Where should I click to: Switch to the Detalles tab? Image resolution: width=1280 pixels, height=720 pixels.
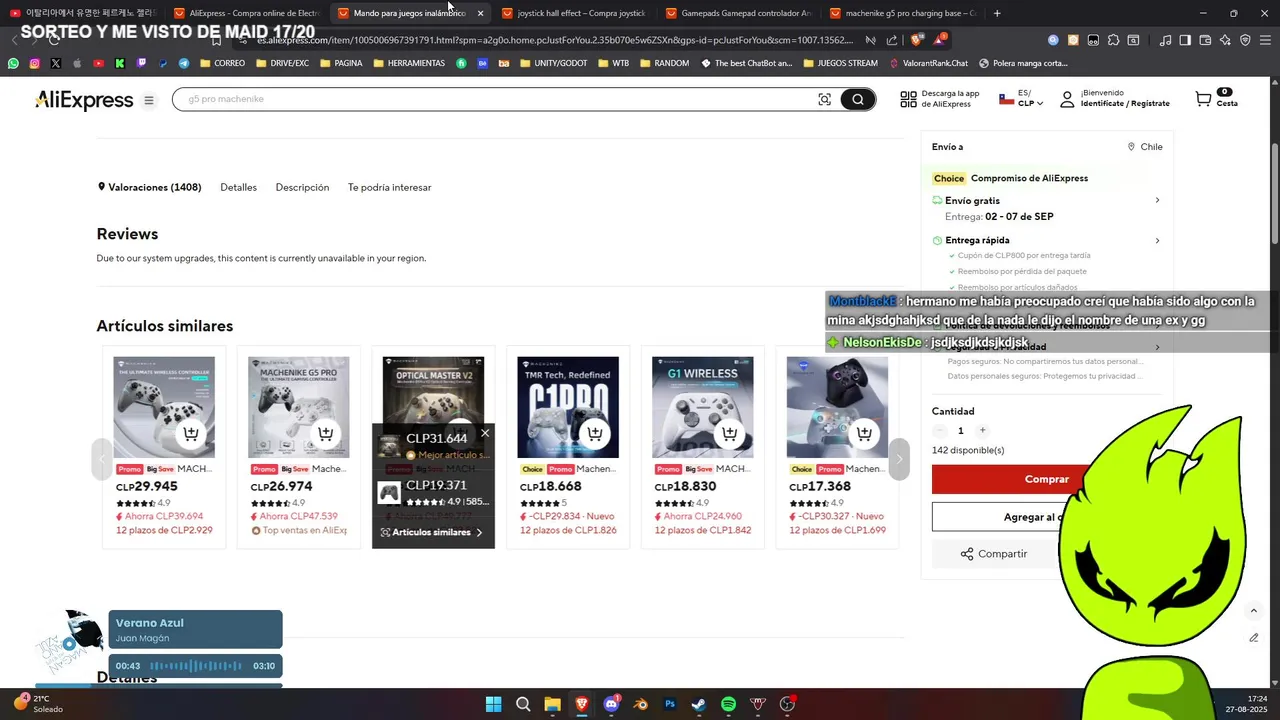[x=238, y=187]
